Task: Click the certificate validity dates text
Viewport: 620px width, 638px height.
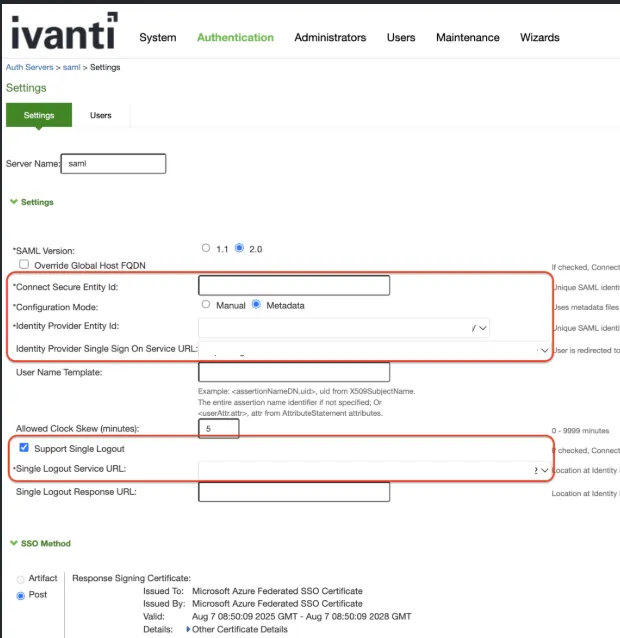Action: coord(301,616)
